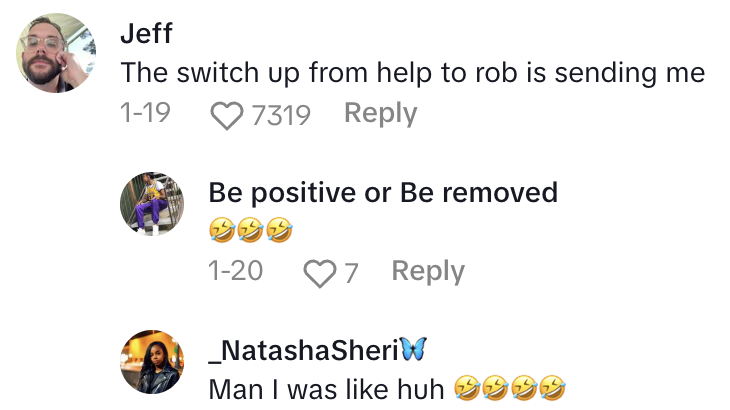This screenshot has width=730, height=410.
Task: Tap Jeff's comment text about the switch up
Action: [413, 72]
